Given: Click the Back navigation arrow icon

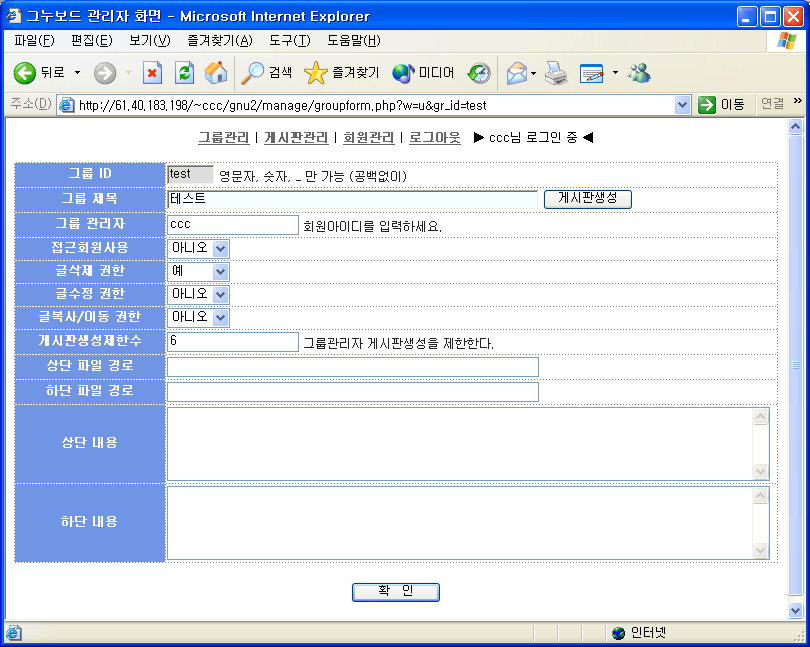Looking at the screenshot, I should coord(25,73).
